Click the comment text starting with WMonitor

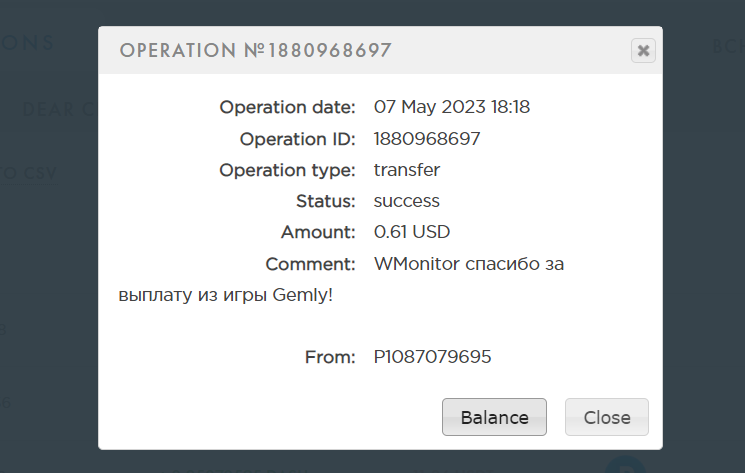(x=469, y=264)
